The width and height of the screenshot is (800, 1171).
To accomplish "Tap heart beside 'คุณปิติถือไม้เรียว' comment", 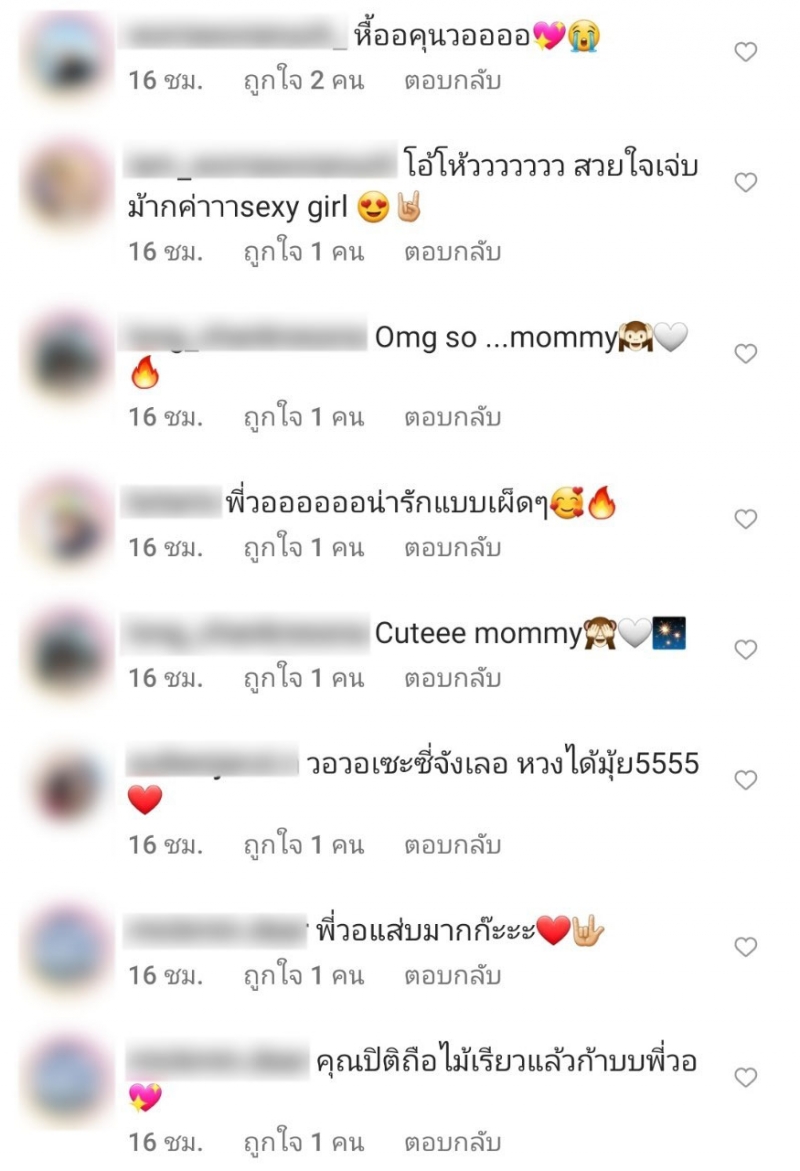I will click(745, 1077).
